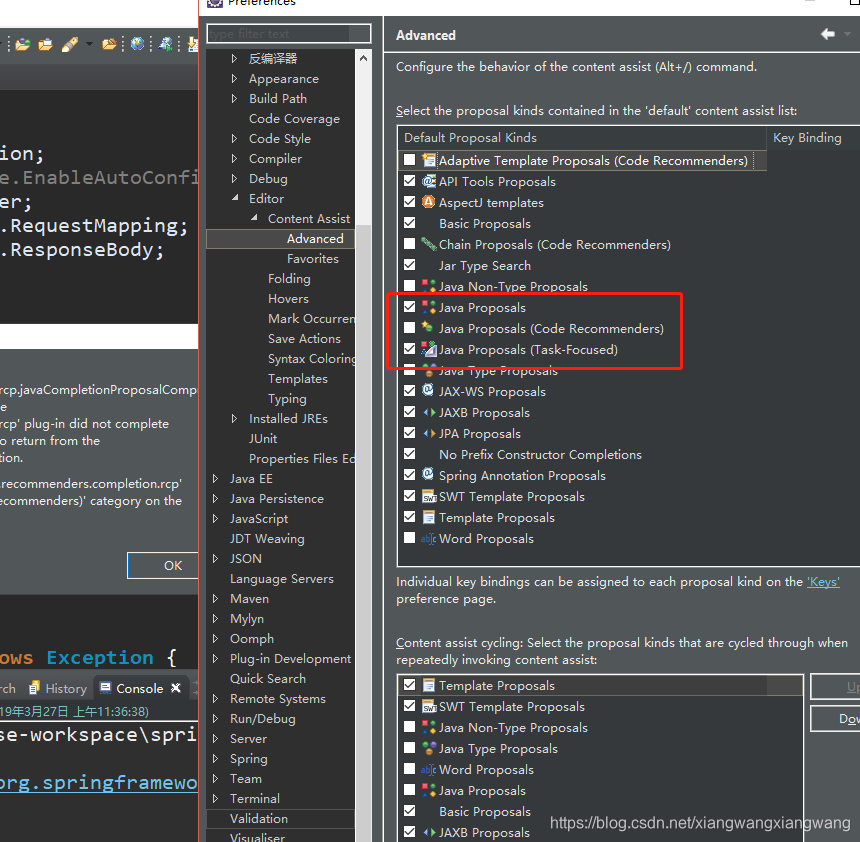Viewport: 860px width, 842px height.
Task: Click the SWT icon beside SWT Template Proposals
Action: pos(428,496)
